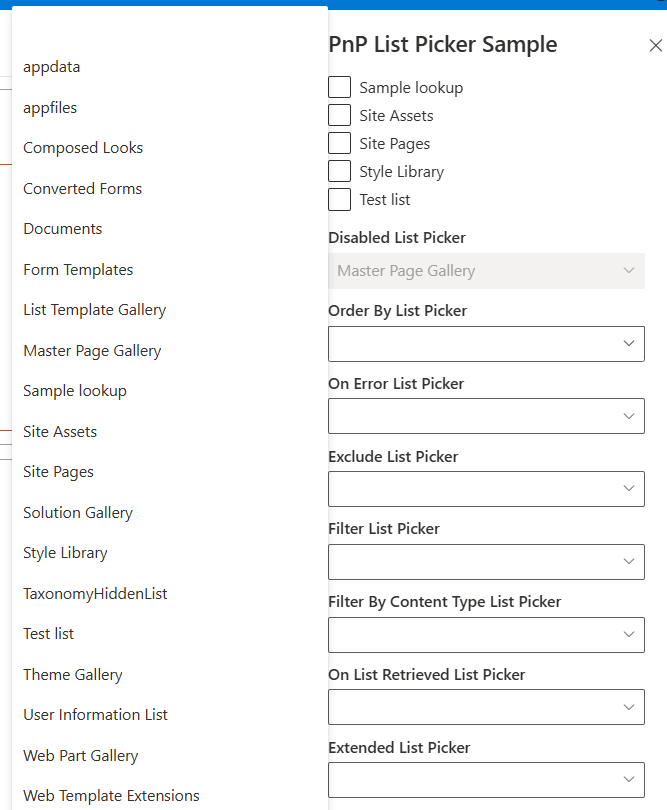Select User Information List option
The height and width of the screenshot is (810, 667).
(95, 715)
